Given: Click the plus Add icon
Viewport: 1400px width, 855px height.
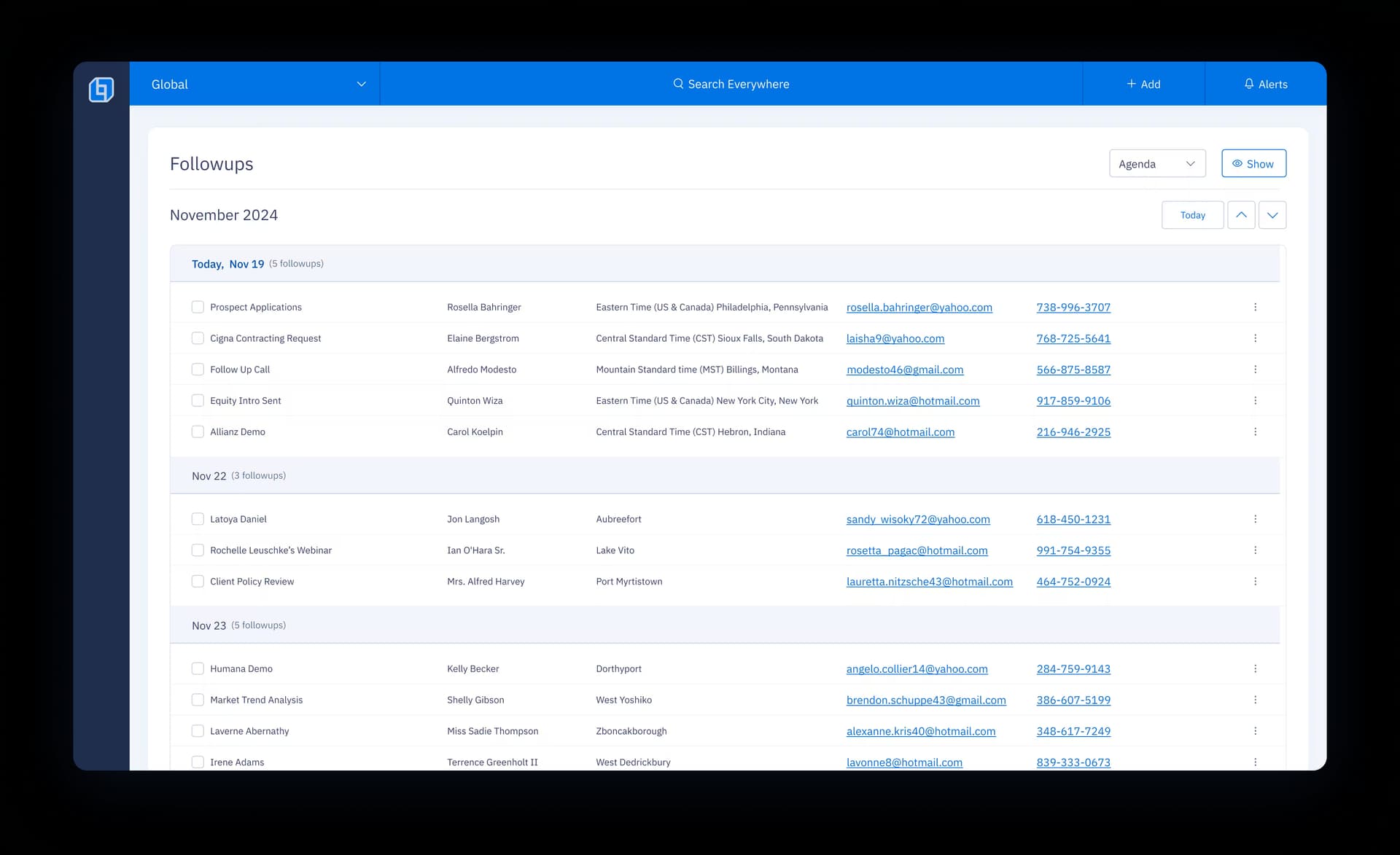Looking at the screenshot, I should [1131, 84].
